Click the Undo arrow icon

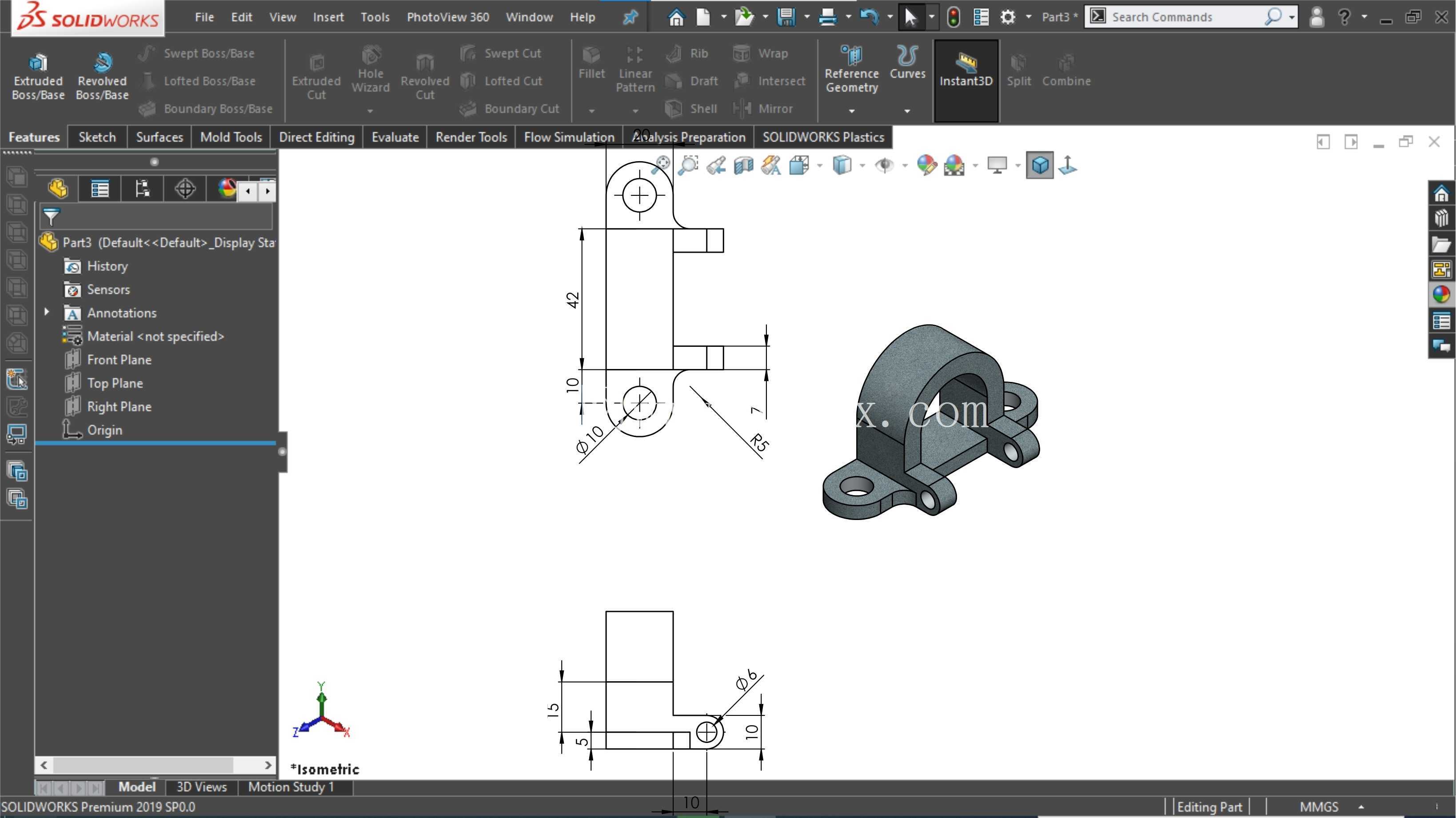tap(869, 17)
